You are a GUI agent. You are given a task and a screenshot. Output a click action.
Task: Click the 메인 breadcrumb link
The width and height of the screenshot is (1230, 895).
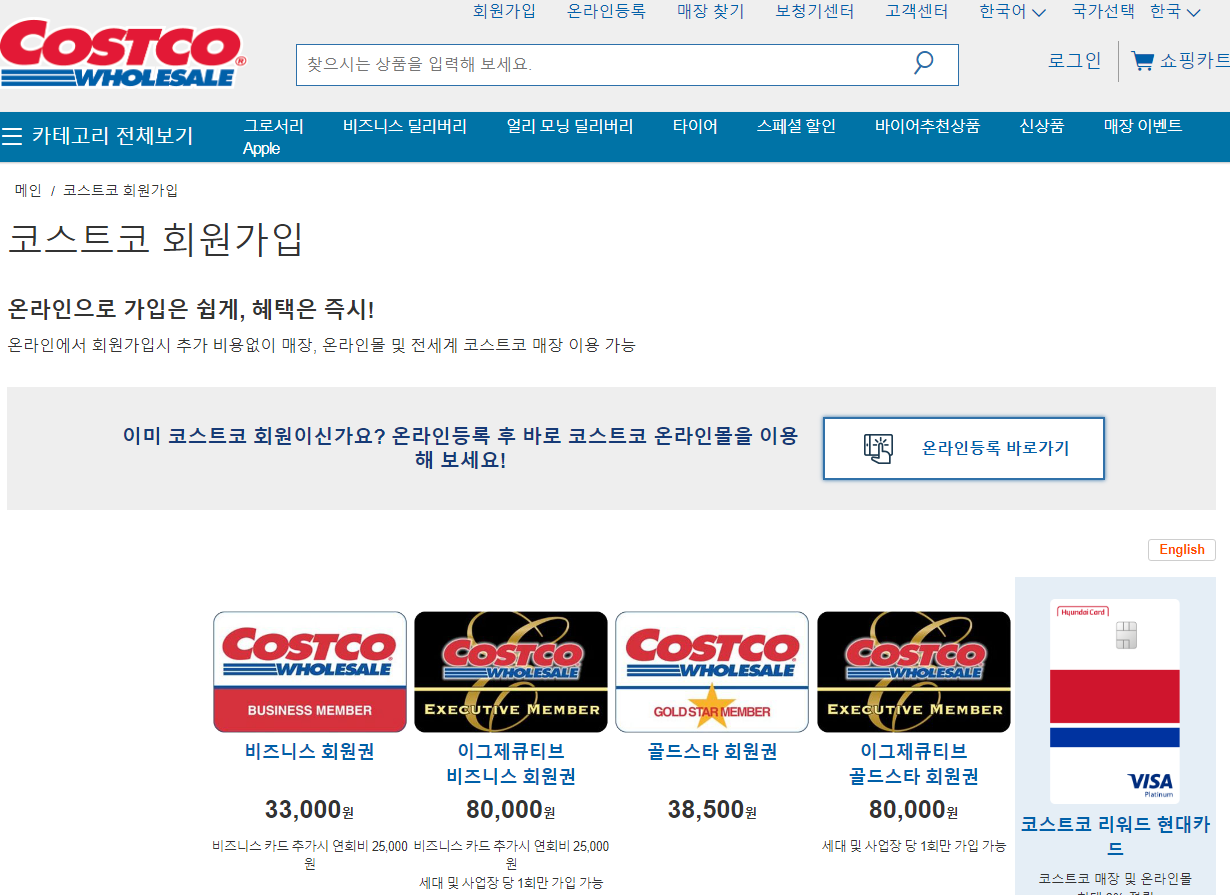(28, 190)
